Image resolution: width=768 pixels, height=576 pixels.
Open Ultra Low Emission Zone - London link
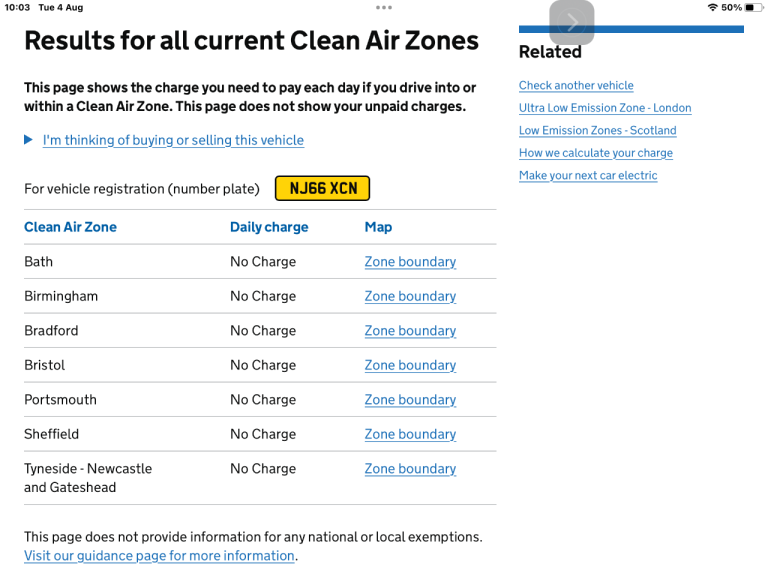605,108
